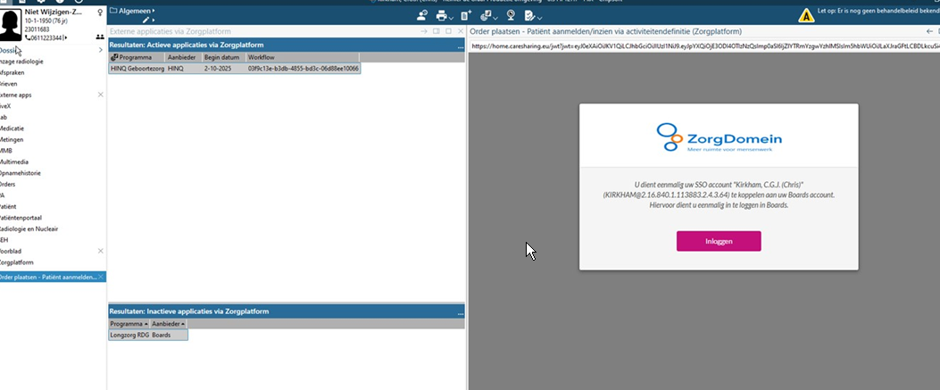Image resolution: width=940 pixels, height=390 pixels.
Task: Select Externe apps in the sidebar
Action: (16, 95)
